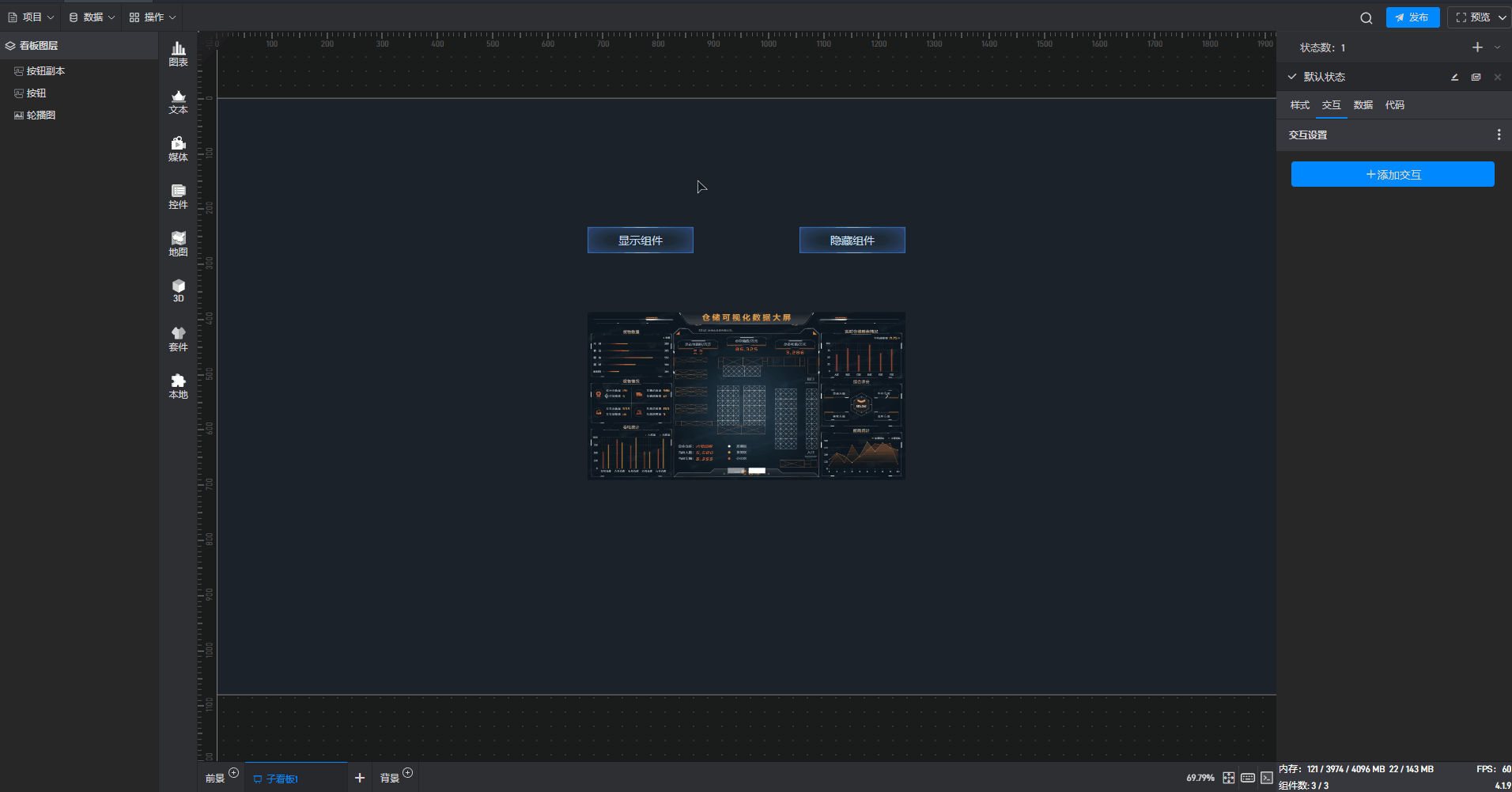Select the 地图 map components icon
Viewport: 1512px width, 792px height.
coord(178,244)
